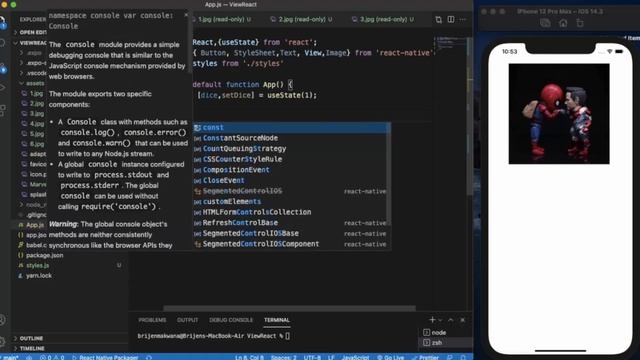
Task: Expand the .vscode folder
Action: point(33,73)
